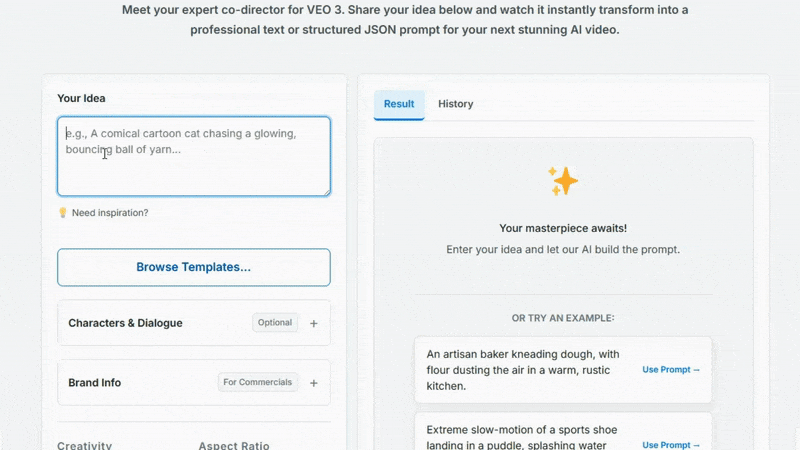Use Prompt for the sports shoe example

click(671, 444)
